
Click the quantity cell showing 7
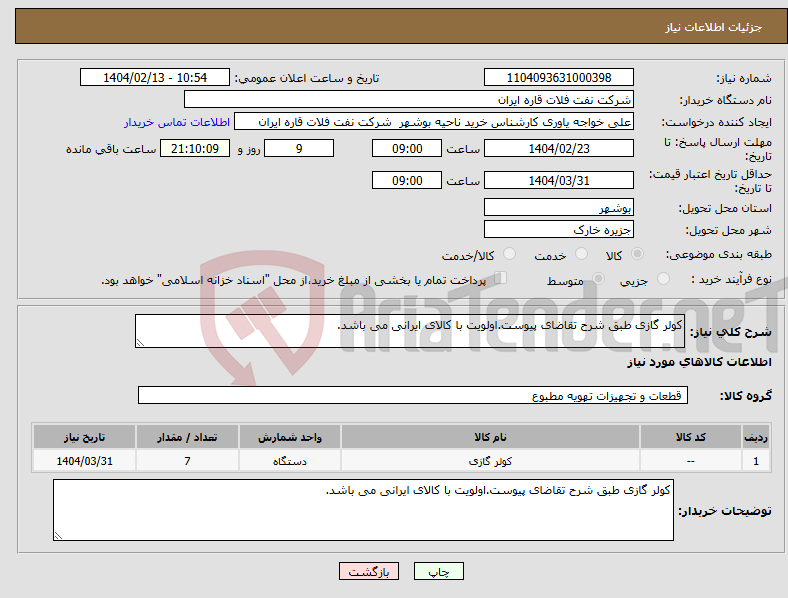187,461
